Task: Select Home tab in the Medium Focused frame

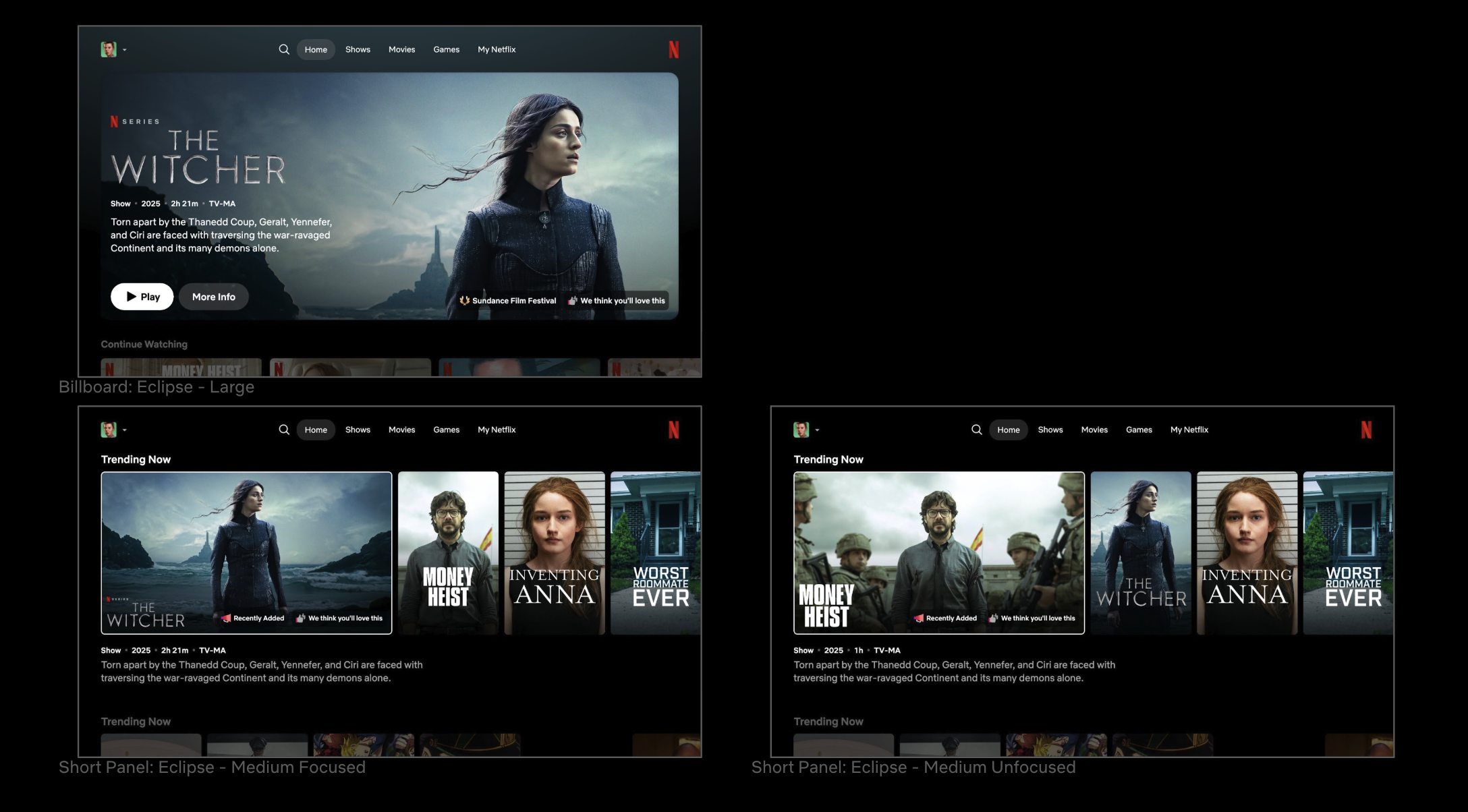Action: [x=316, y=430]
